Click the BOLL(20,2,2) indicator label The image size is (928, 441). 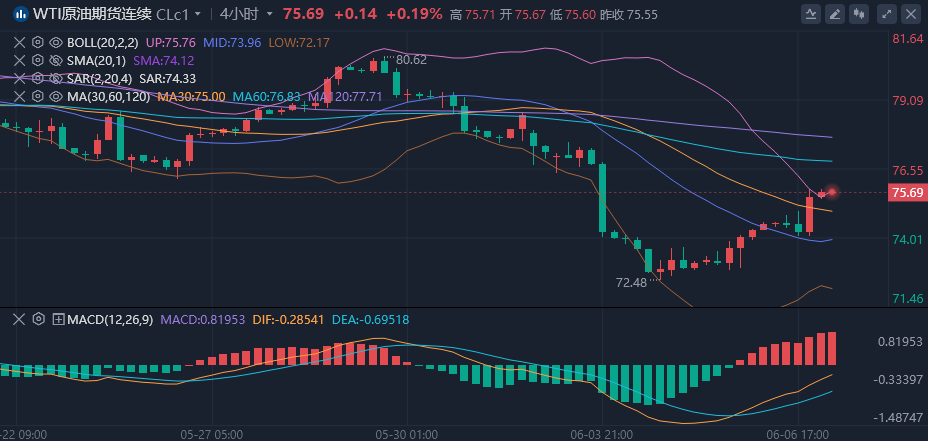[x=103, y=43]
